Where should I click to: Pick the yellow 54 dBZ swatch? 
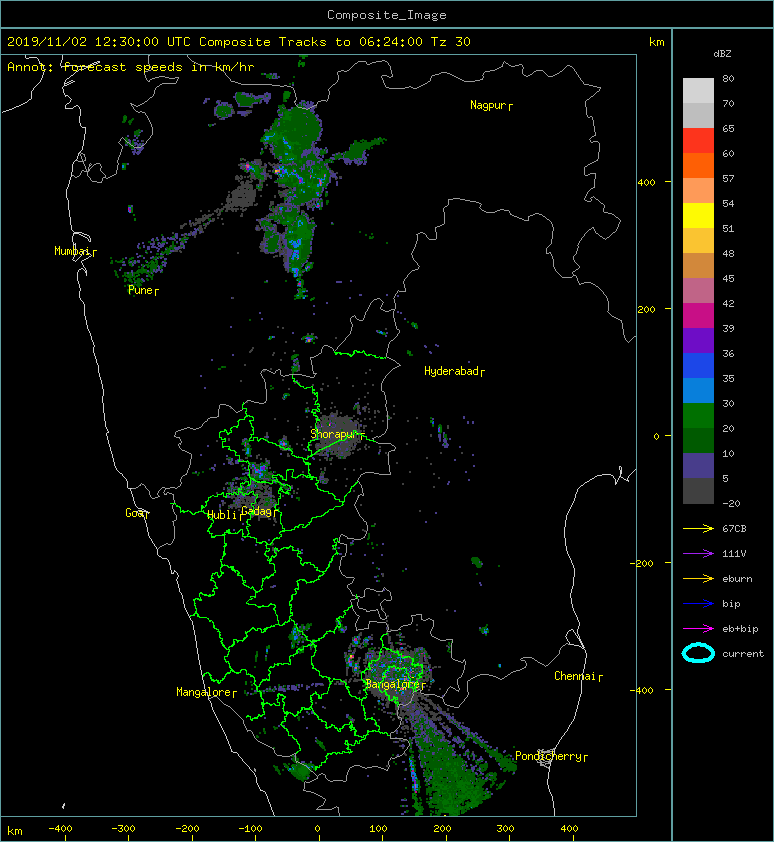click(x=698, y=215)
